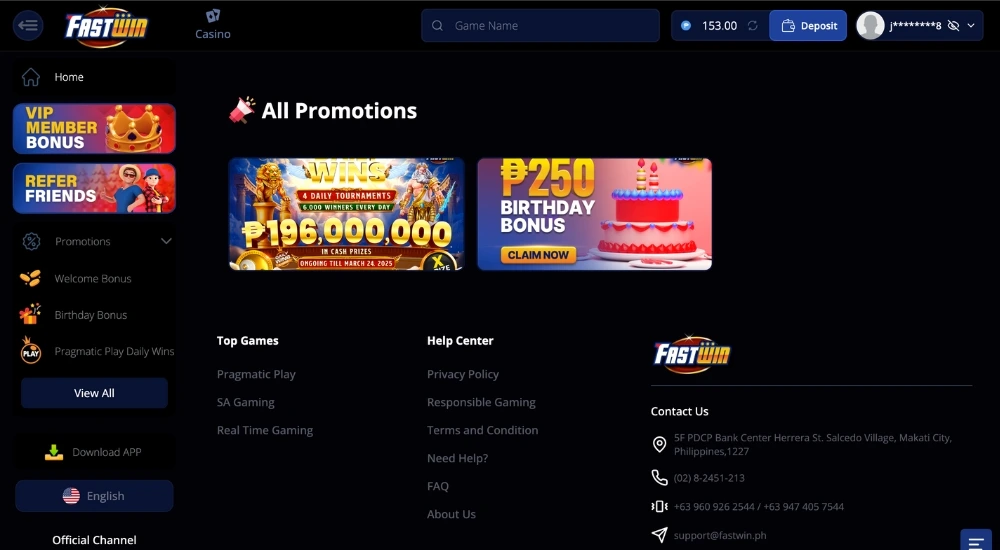Expand the user account dropdown arrow
This screenshot has height=550, width=1000.
[x=971, y=26]
